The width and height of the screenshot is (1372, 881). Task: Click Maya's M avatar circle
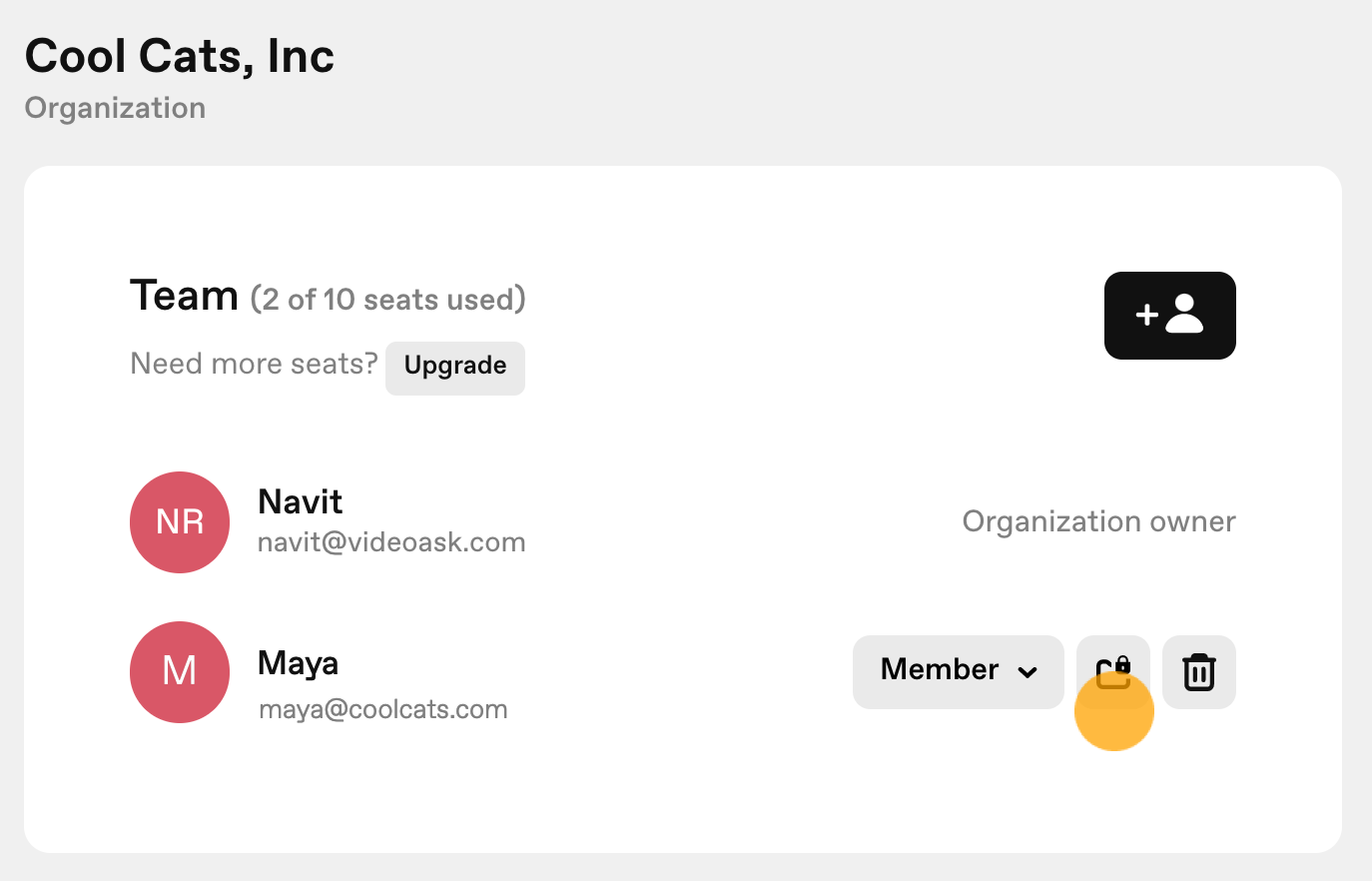click(x=180, y=672)
